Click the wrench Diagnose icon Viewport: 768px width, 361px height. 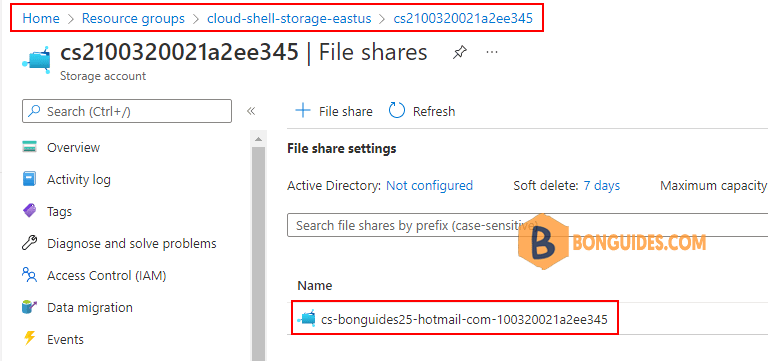(30, 243)
